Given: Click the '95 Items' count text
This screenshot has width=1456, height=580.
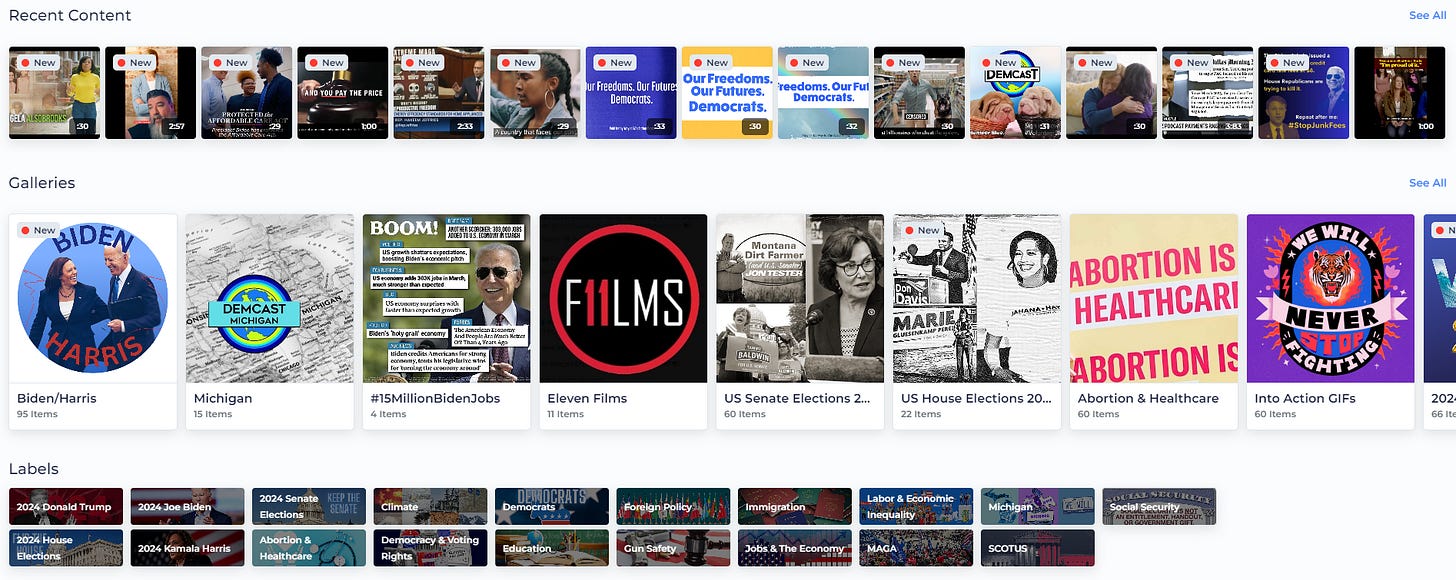Looking at the screenshot, I should click(38, 414).
